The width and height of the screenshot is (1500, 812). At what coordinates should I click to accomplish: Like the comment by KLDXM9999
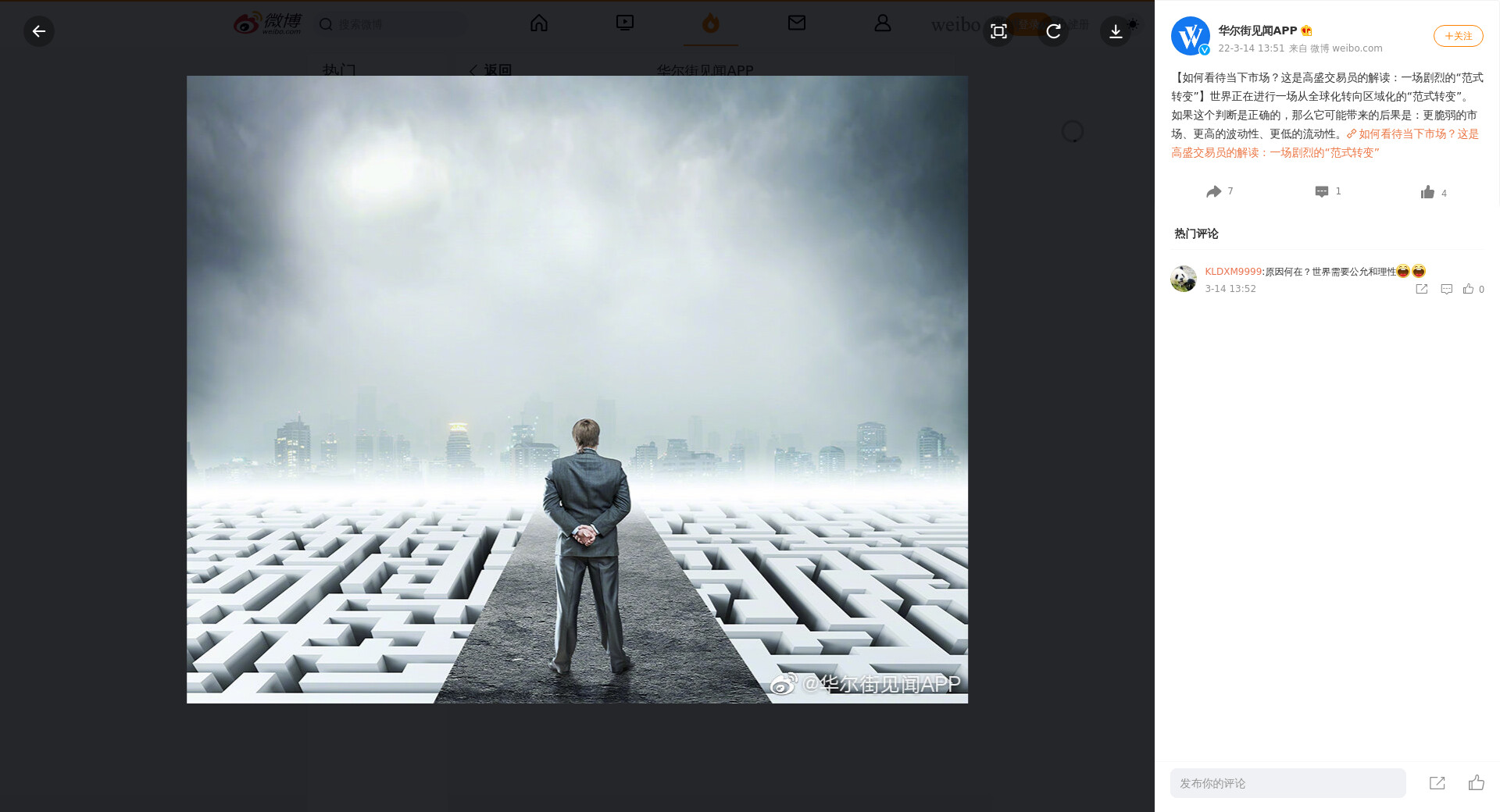coord(1469,289)
